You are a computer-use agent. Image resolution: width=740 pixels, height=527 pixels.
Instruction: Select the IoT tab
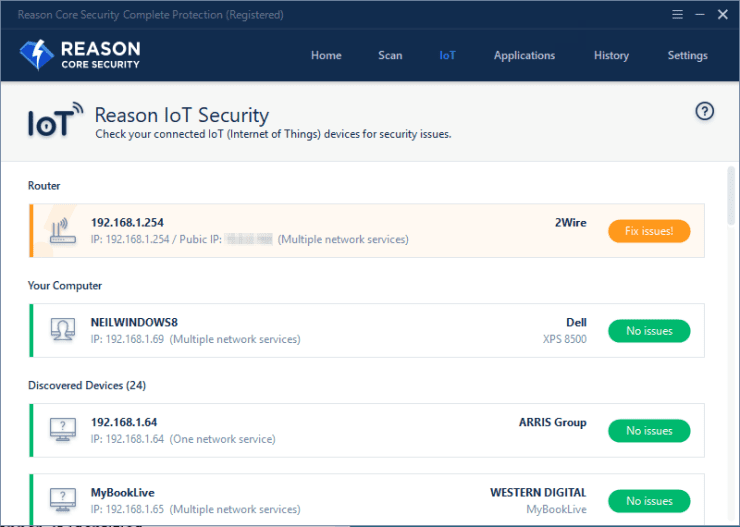tap(447, 55)
